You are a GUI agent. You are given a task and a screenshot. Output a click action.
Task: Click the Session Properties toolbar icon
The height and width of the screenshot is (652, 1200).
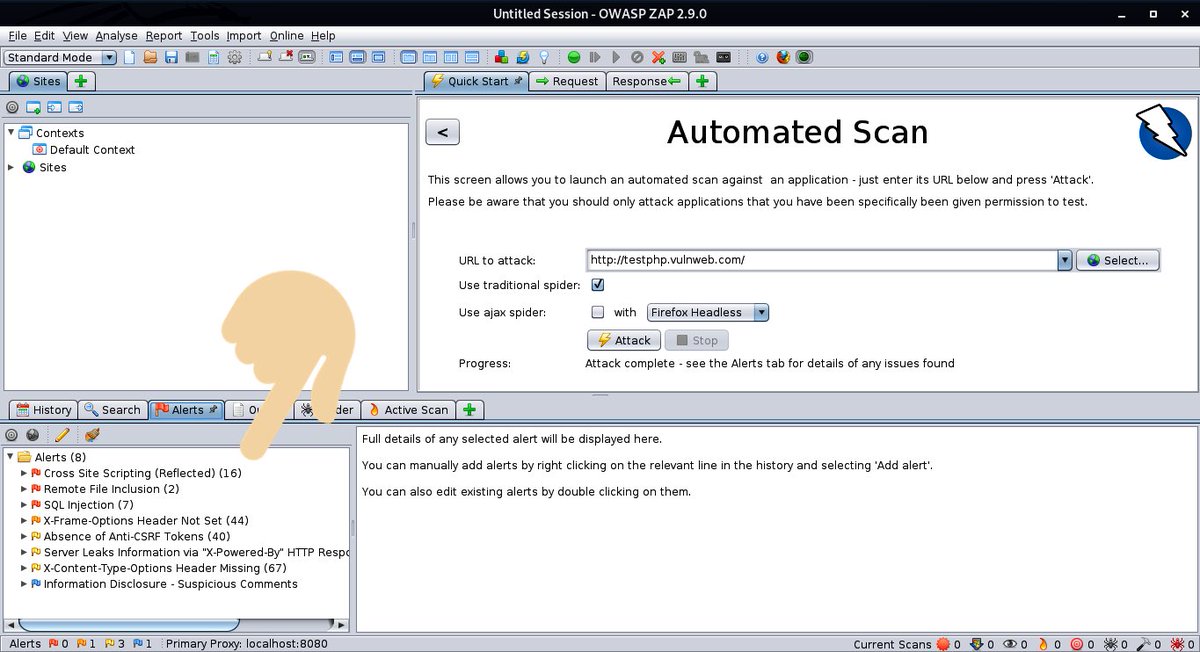(x=213, y=57)
